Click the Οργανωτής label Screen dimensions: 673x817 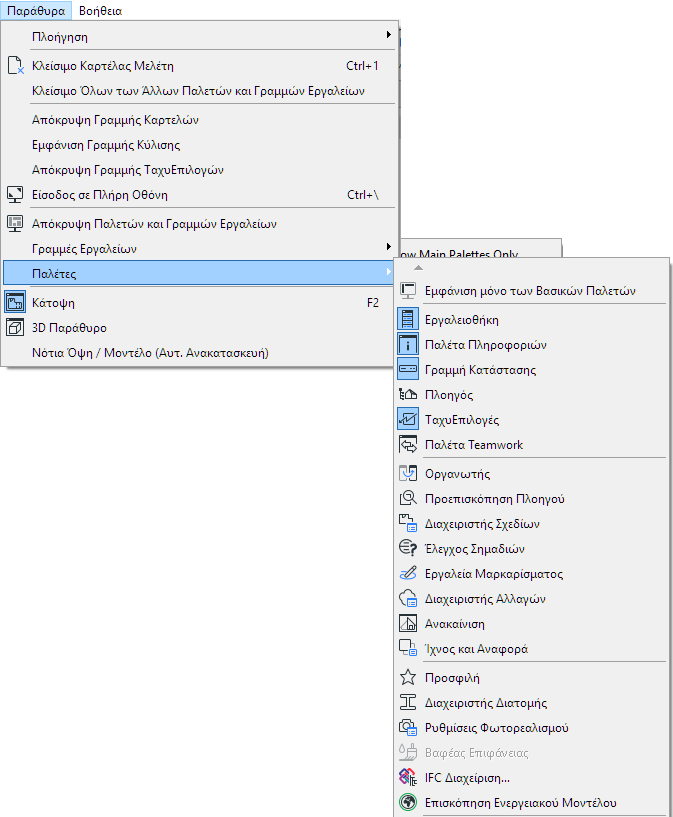tap(457, 474)
